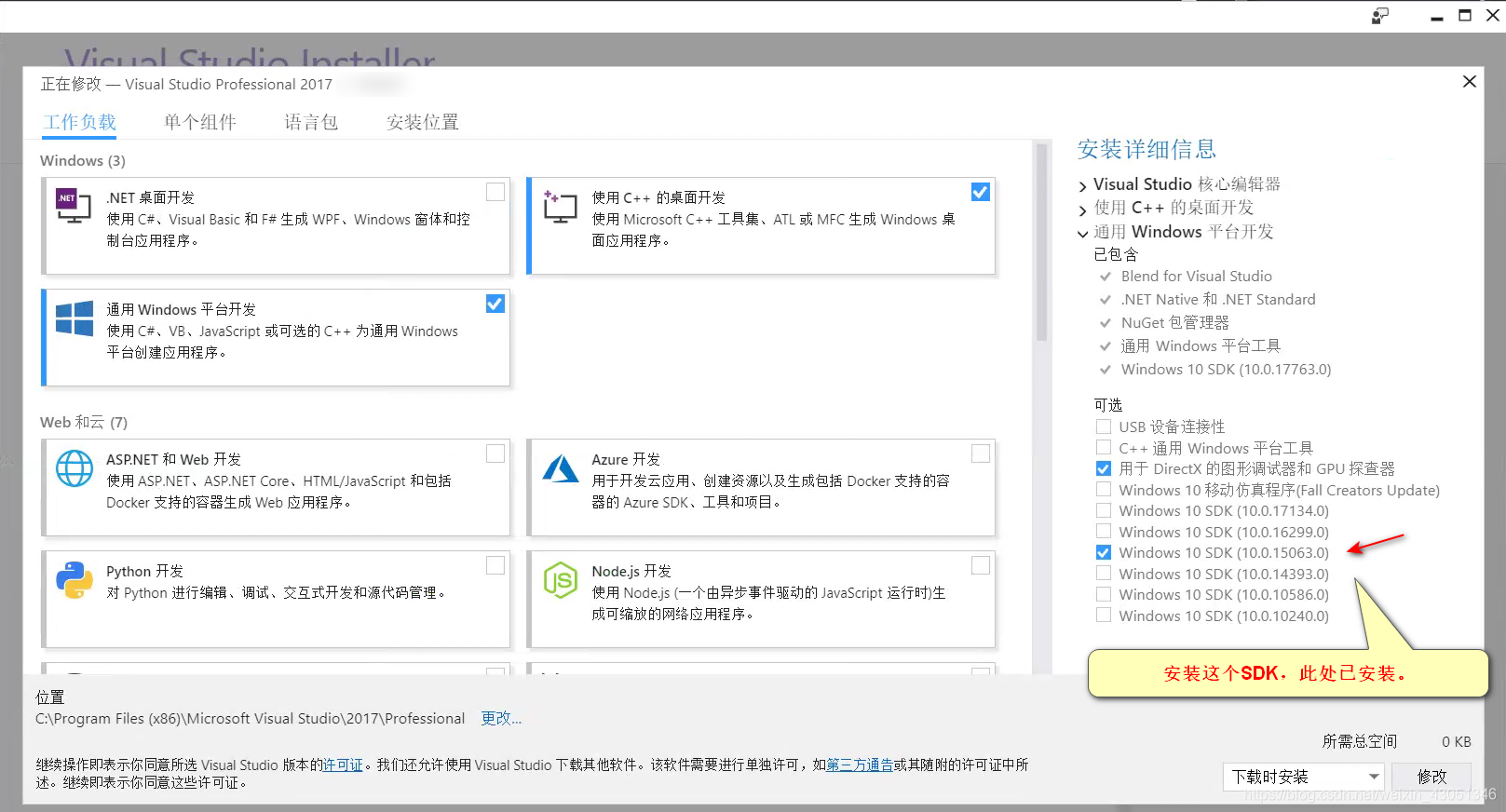Minimize the Visual Studio Installer window
Viewport: 1506px width, 812px height.
point(1437,17)
